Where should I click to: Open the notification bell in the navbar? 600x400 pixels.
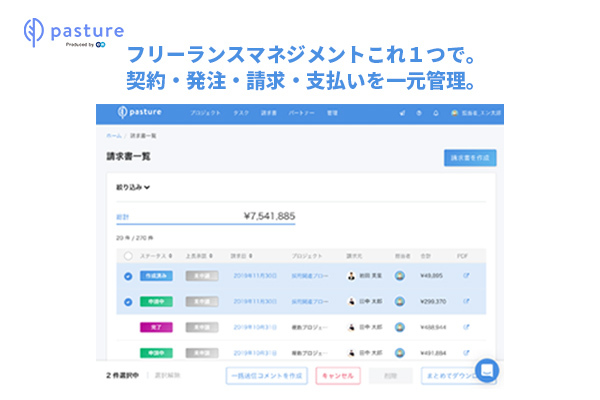436,113
